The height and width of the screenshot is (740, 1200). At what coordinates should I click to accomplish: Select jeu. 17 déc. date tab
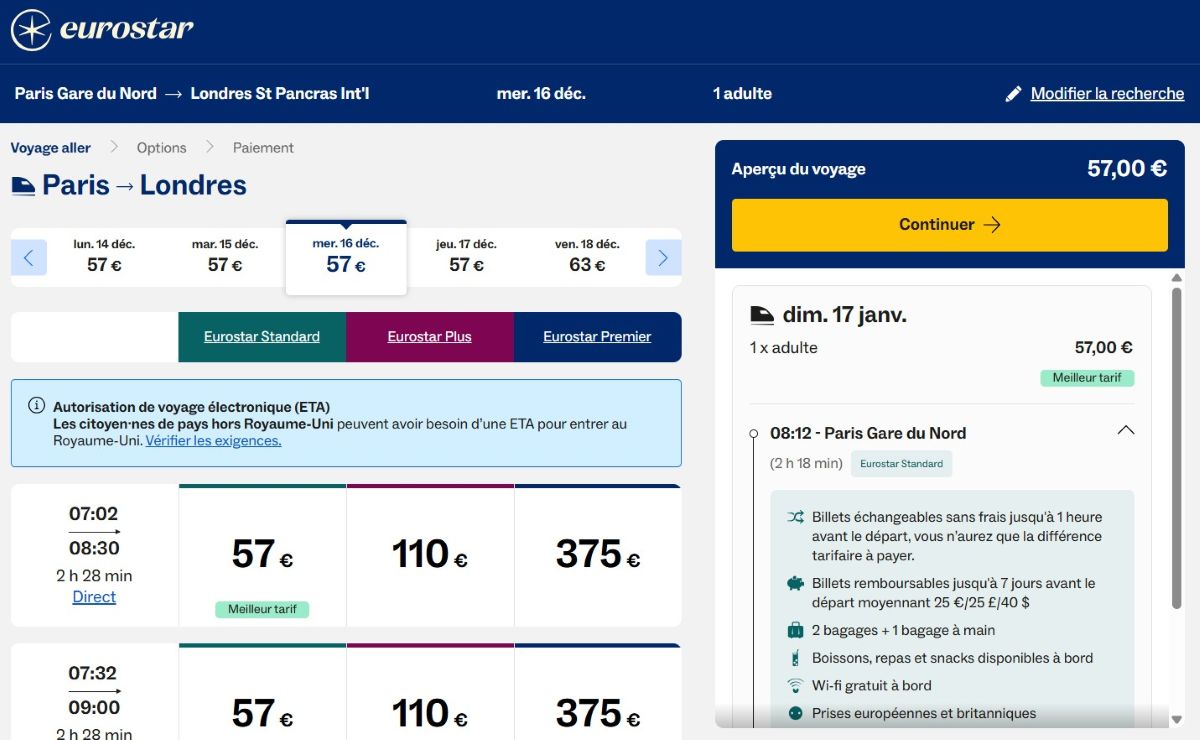466,256
